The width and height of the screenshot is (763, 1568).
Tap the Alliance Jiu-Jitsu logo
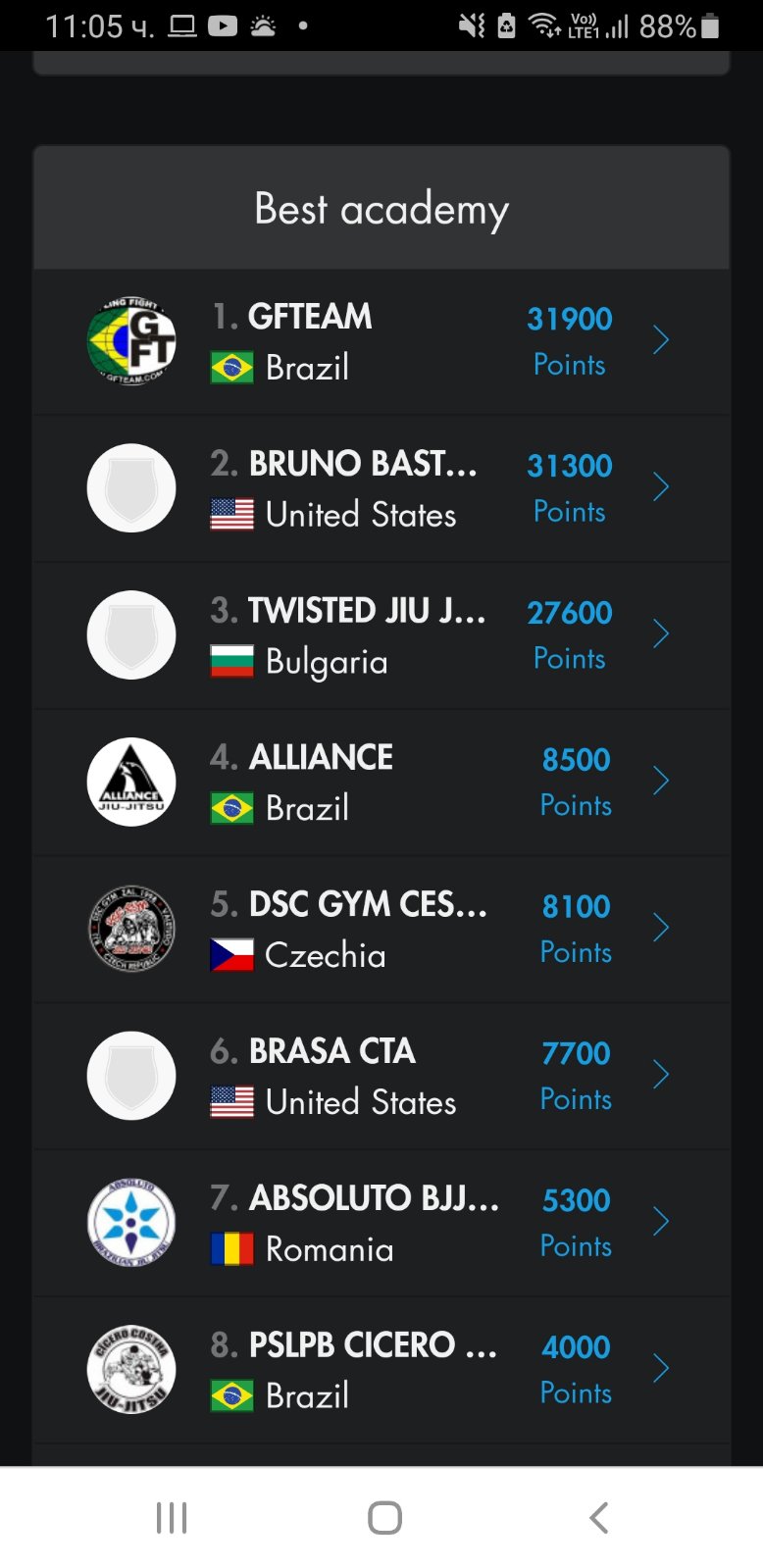(x=131, y=782)
